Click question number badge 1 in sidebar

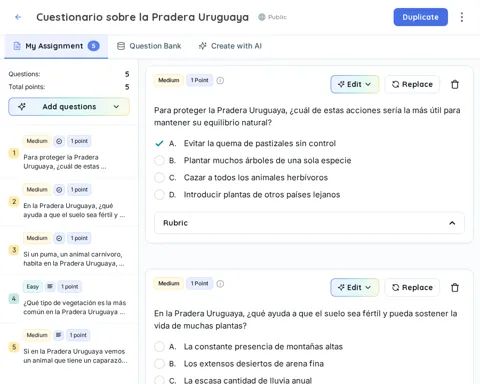coord(14,153)
